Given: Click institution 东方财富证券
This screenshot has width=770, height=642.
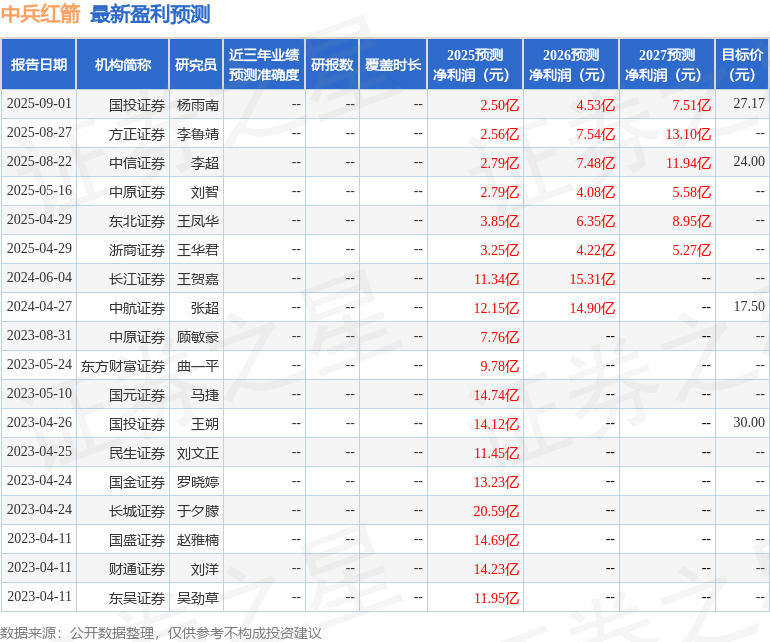Looking at the screenshot, I should (123, 366).
